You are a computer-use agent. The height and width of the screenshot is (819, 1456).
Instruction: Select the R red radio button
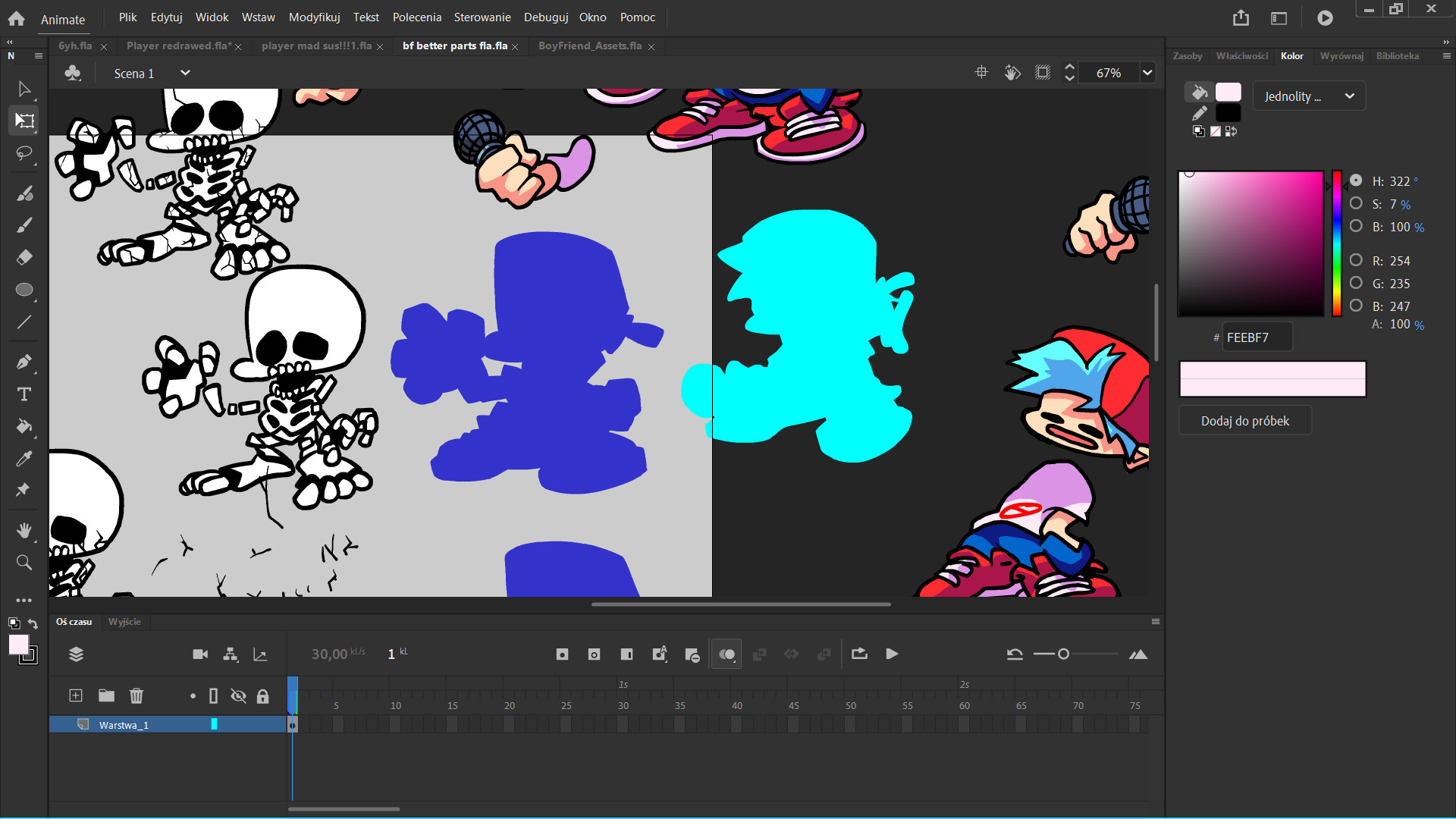coord(1356,260)
